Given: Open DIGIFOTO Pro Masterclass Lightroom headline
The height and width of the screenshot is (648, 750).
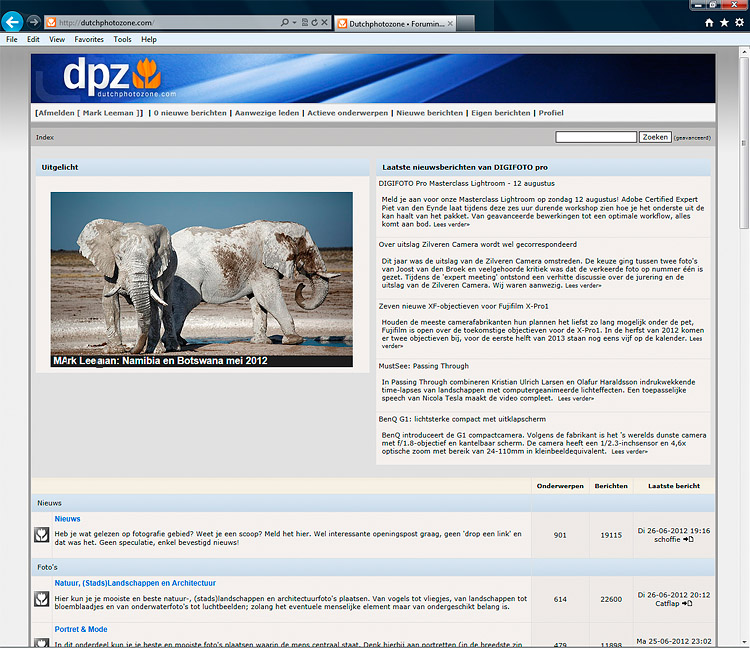Looking at the screenshot, I should (467, 183).
